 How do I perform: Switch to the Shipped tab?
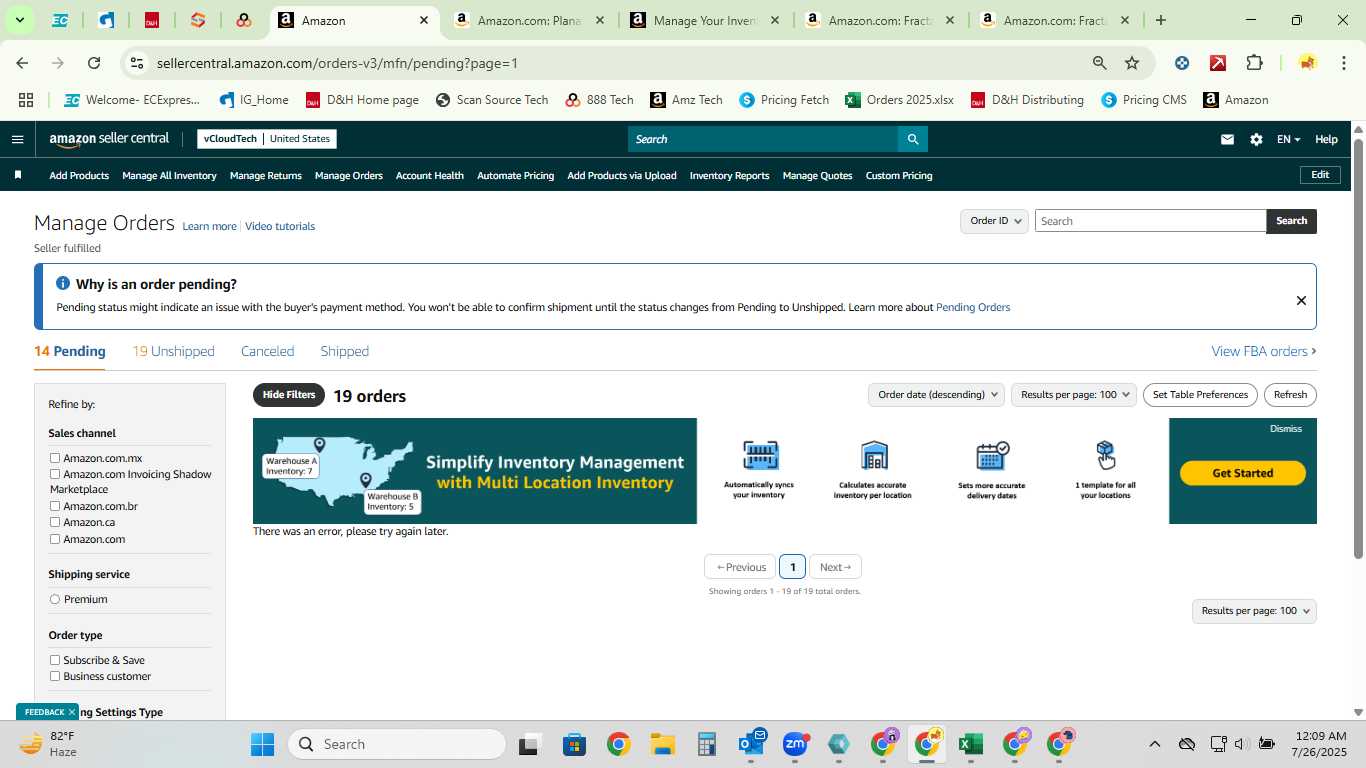344,351
